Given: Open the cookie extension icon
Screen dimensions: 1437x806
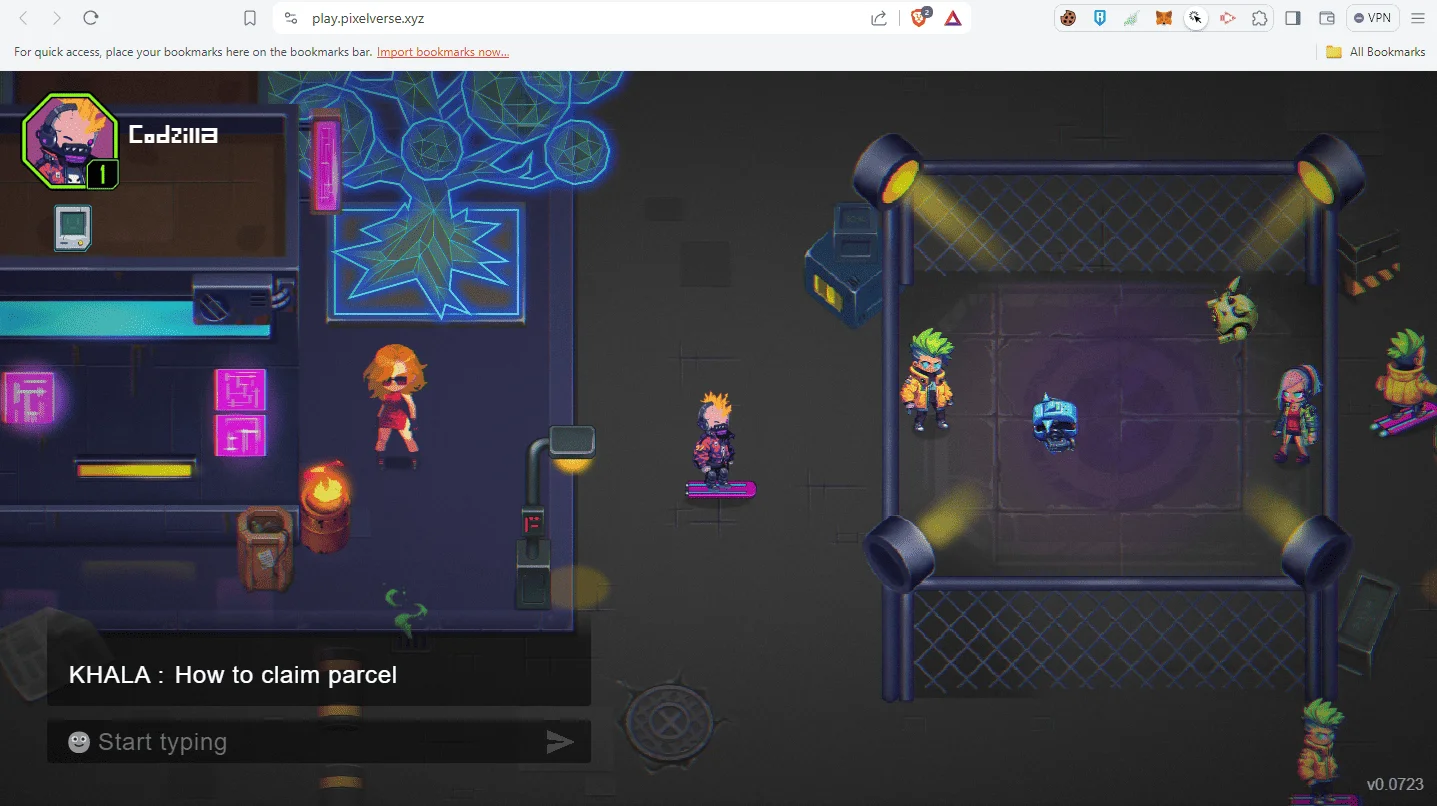Looking at the screenshot, I should [x=1068, y=18].
